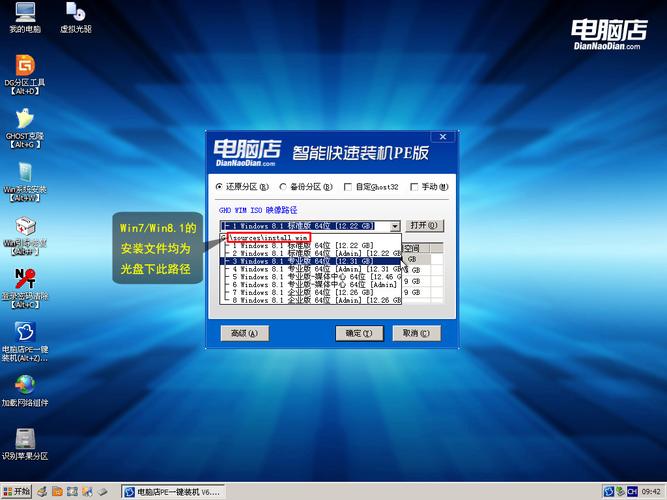Open the 虚拟光驱 virtual drive icon
The height and width of the screenshot is (500, 667).
point(75,14)
